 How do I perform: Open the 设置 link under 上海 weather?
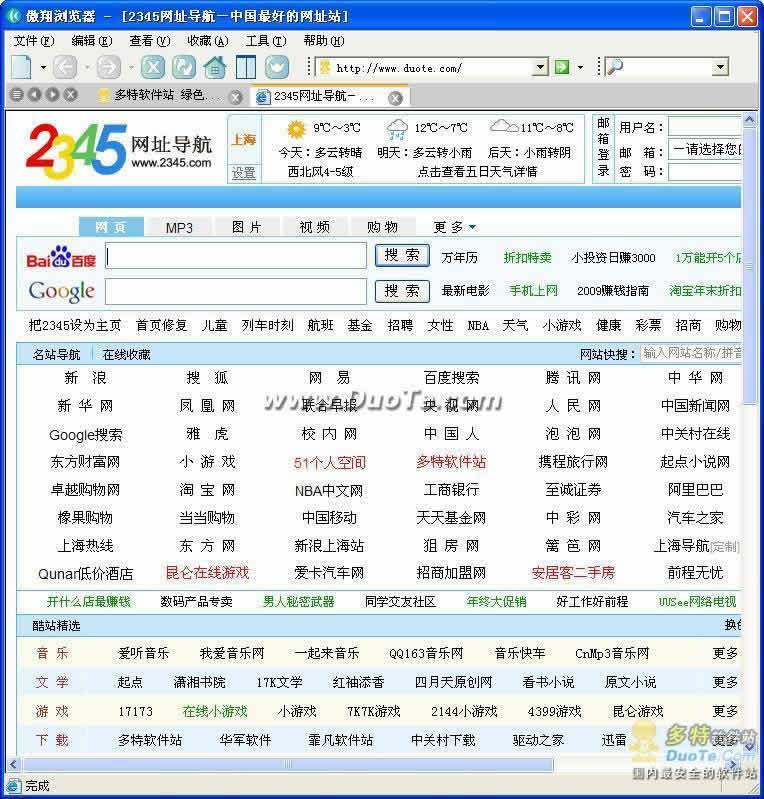tap(244, 172)
